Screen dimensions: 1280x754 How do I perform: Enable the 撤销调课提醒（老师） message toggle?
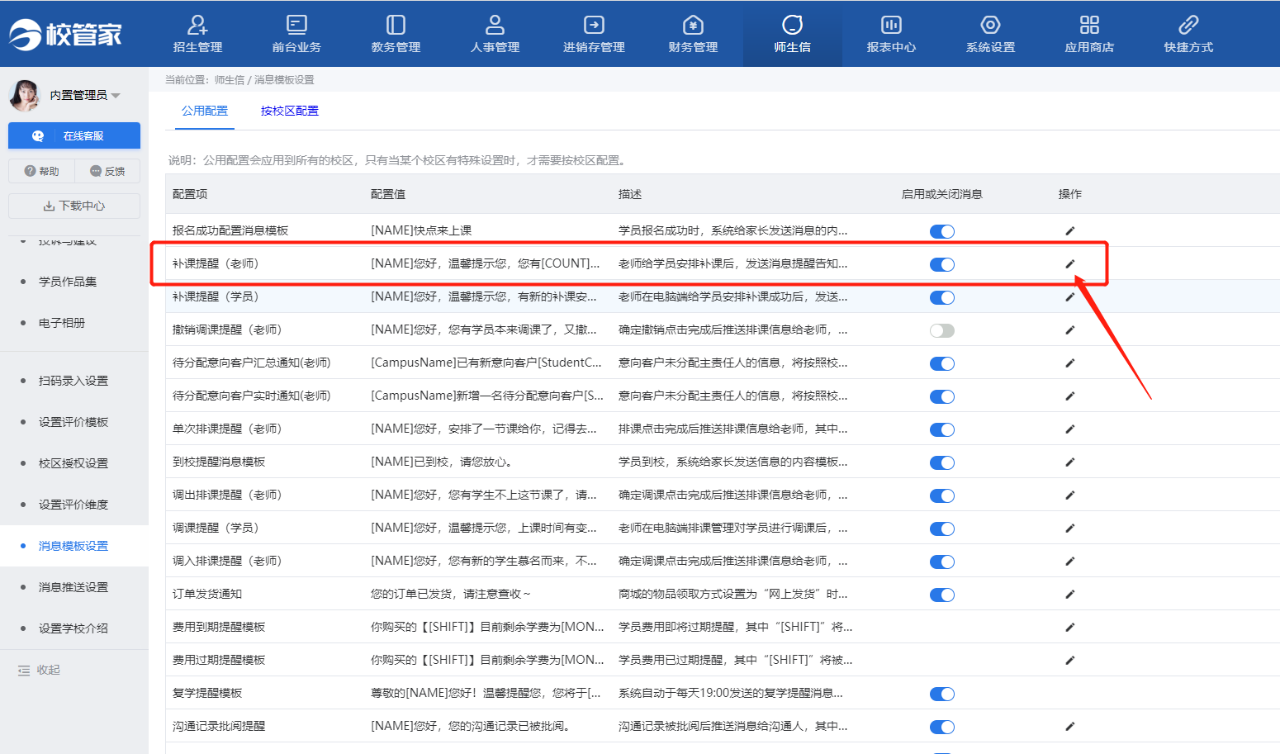tap(942, 330)
